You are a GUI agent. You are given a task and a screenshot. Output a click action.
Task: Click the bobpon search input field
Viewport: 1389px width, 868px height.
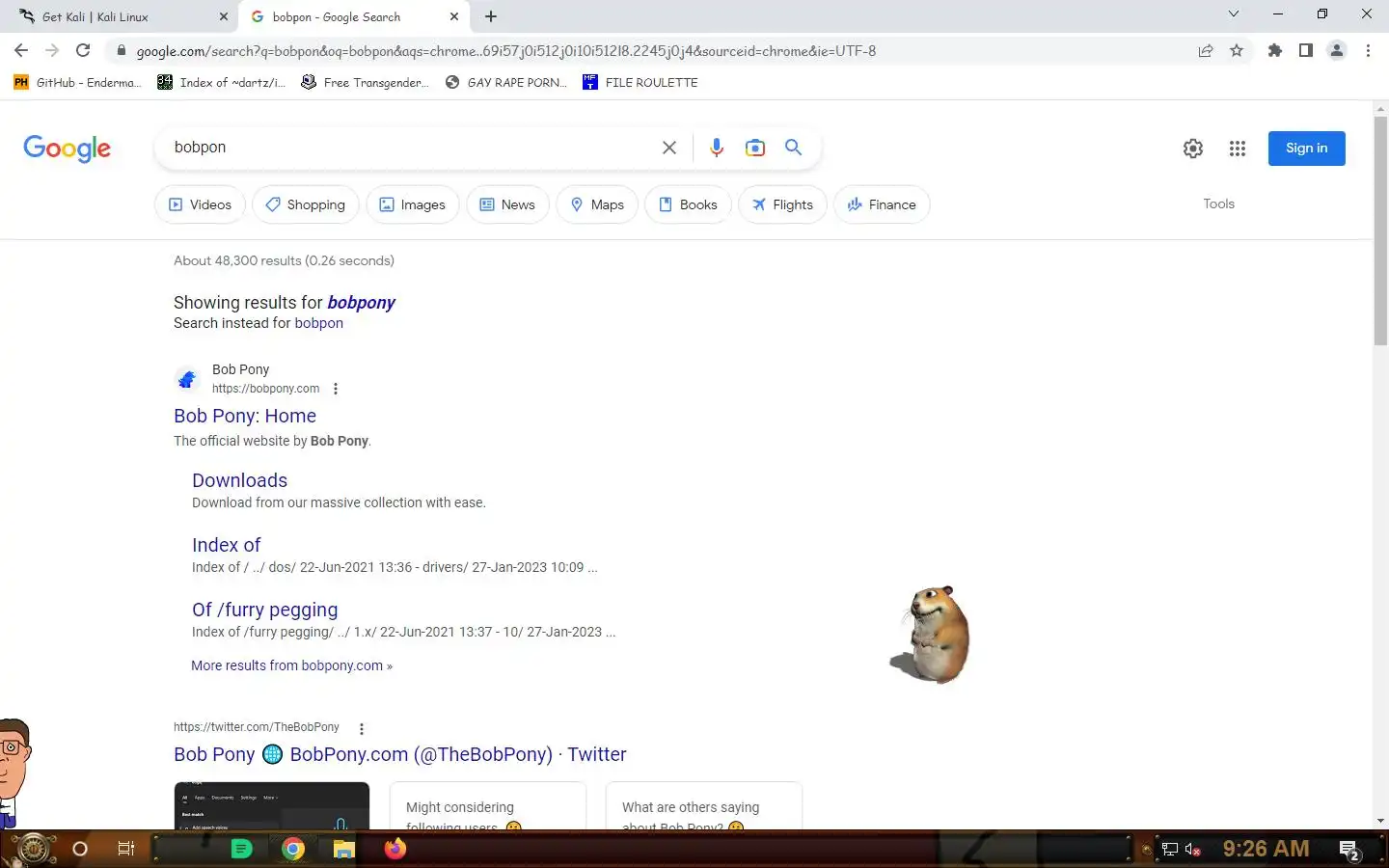pos(410,148)
